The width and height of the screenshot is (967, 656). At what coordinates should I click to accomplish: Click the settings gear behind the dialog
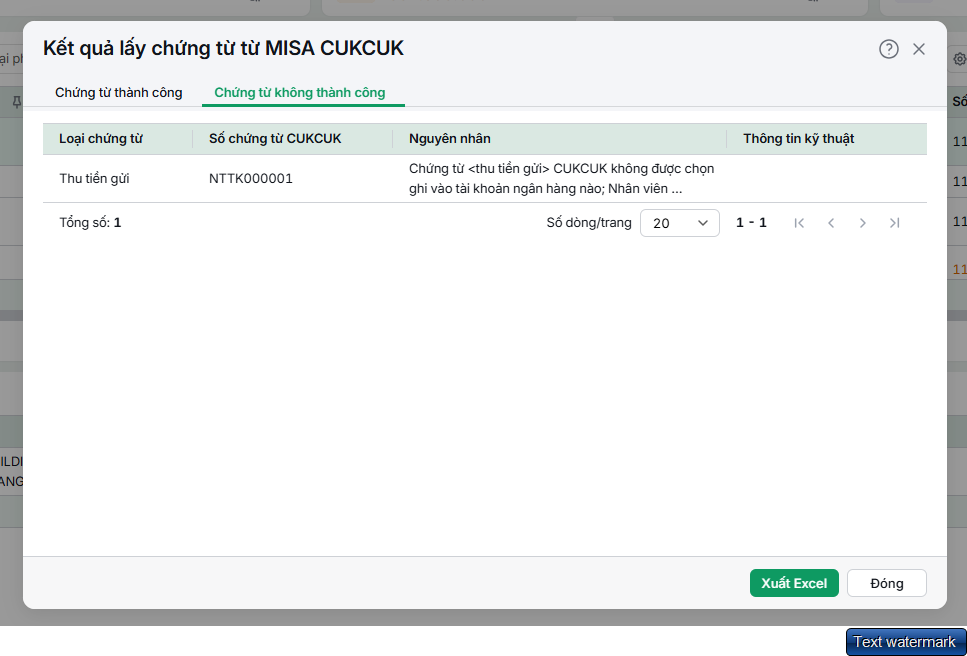pyautogui.click(x=960, y=59)
